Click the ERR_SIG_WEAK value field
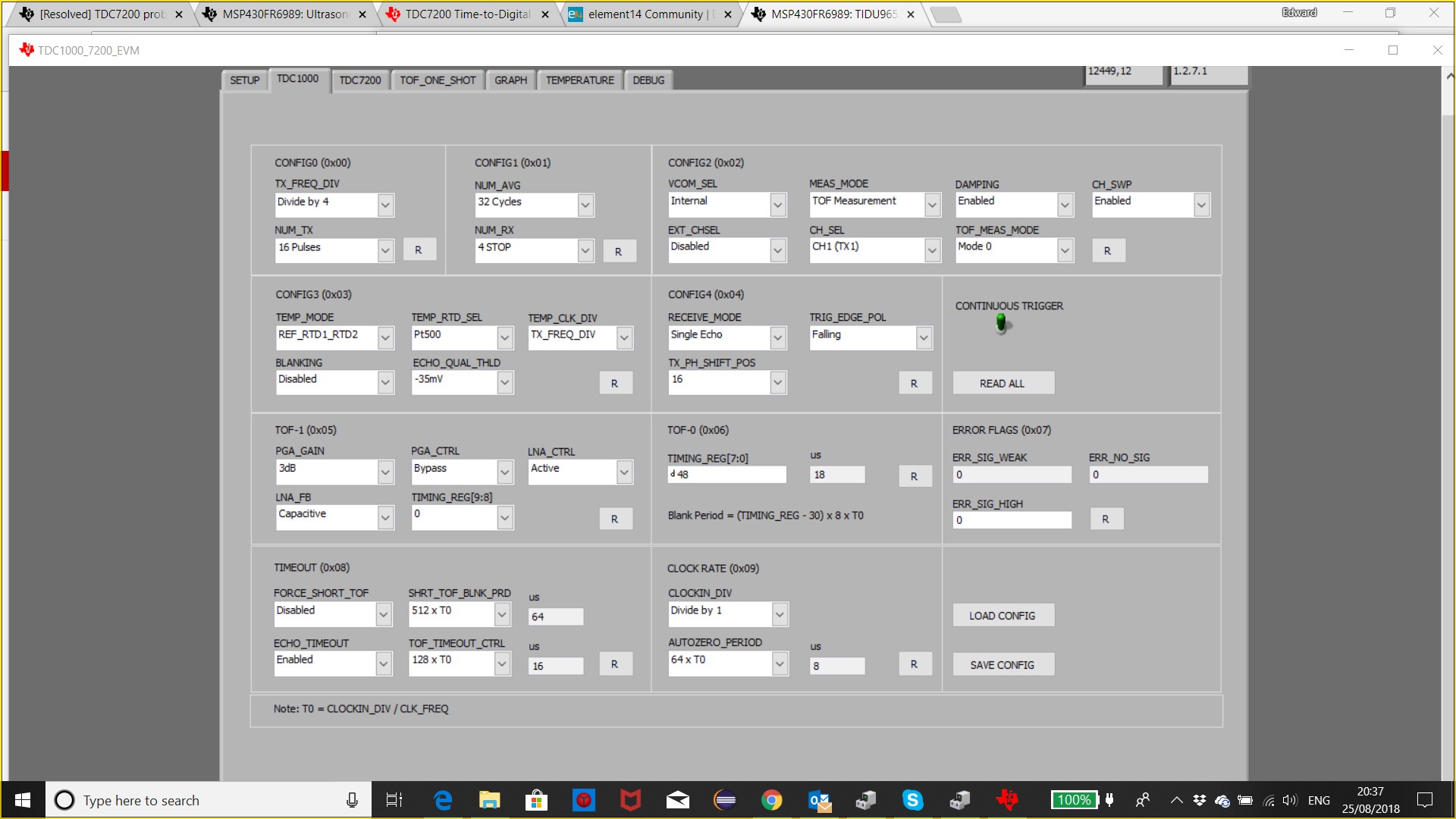 (1012, 474)
